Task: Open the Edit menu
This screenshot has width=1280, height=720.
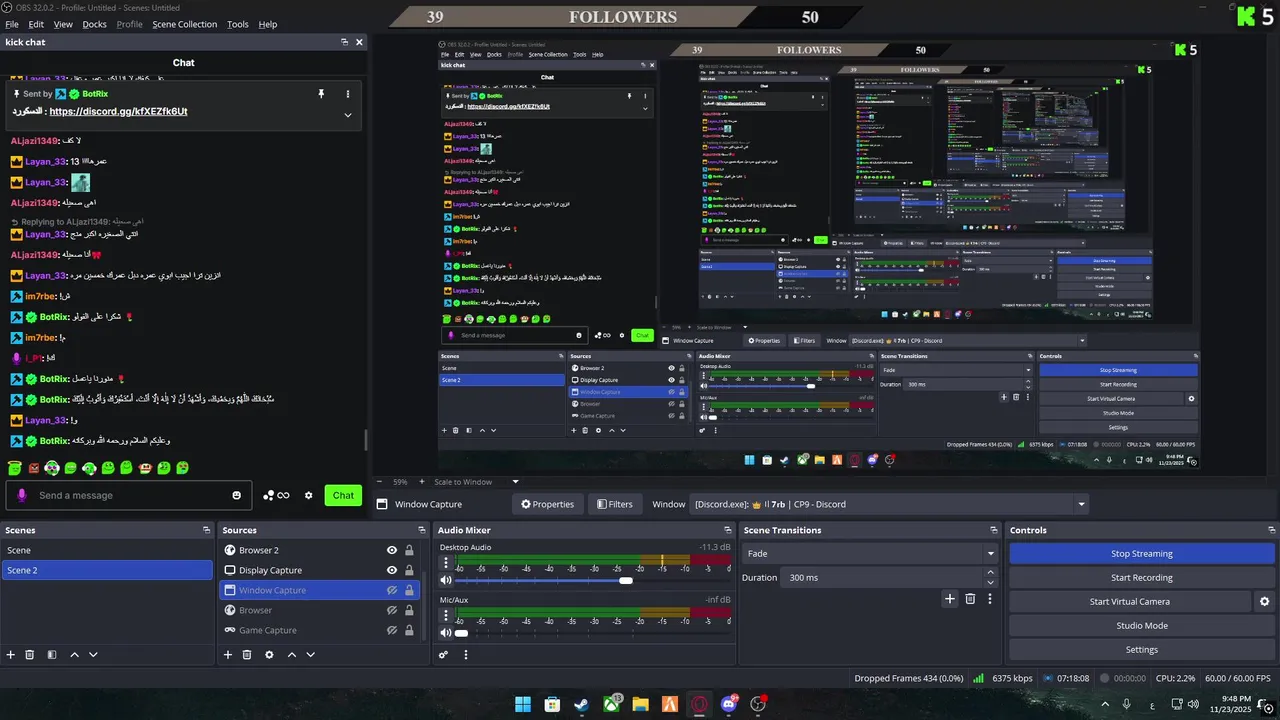Action: 36,24
